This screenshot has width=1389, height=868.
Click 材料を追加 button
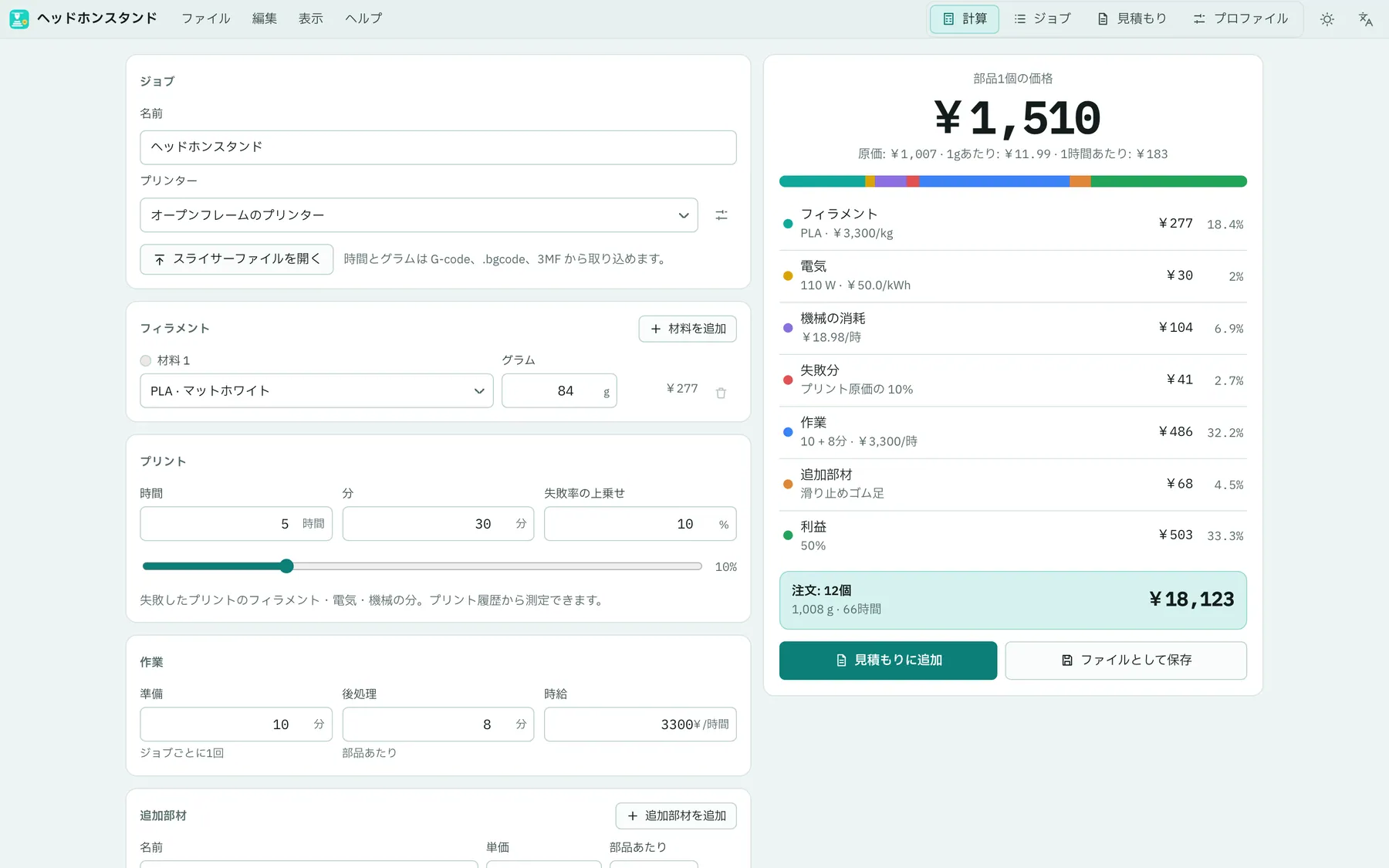(688, 329)
